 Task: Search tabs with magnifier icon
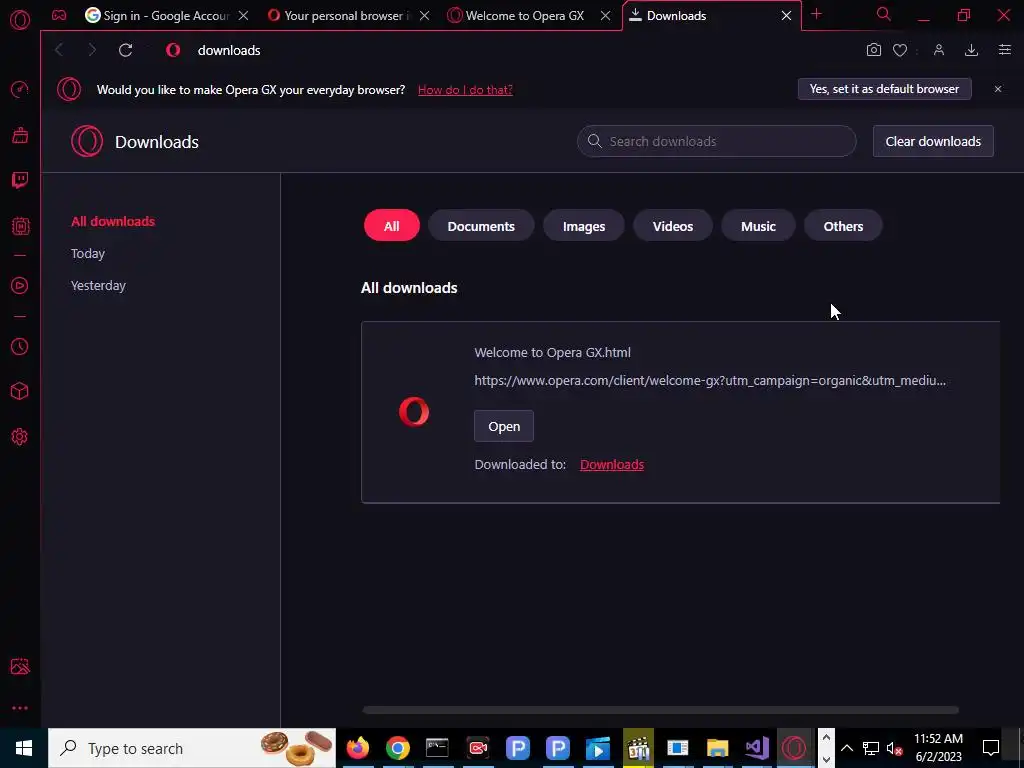point(884,14)
